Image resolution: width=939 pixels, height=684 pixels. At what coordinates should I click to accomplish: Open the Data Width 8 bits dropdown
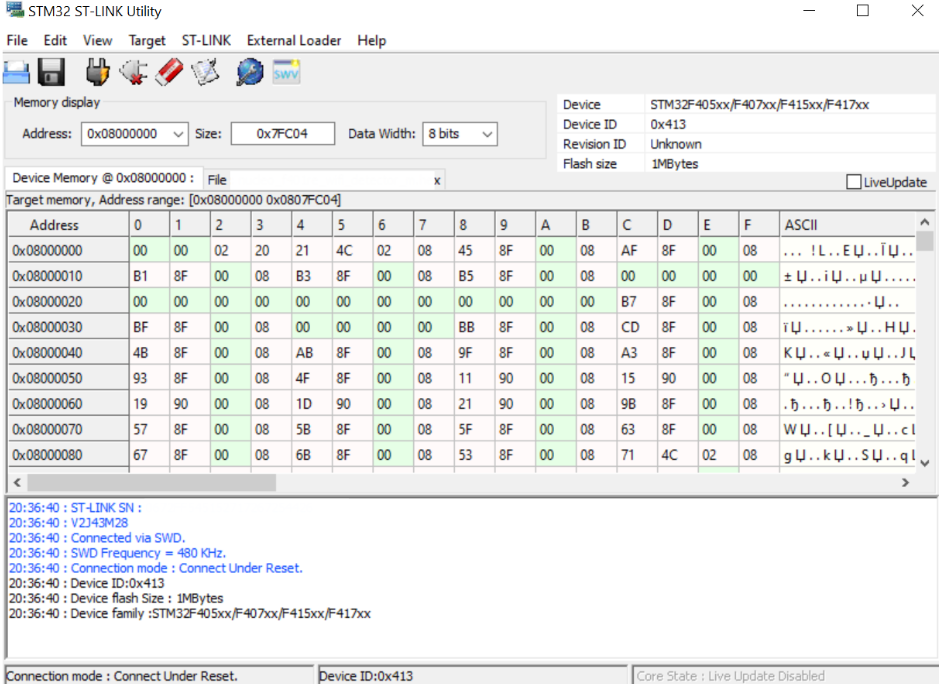pos(487,134)
